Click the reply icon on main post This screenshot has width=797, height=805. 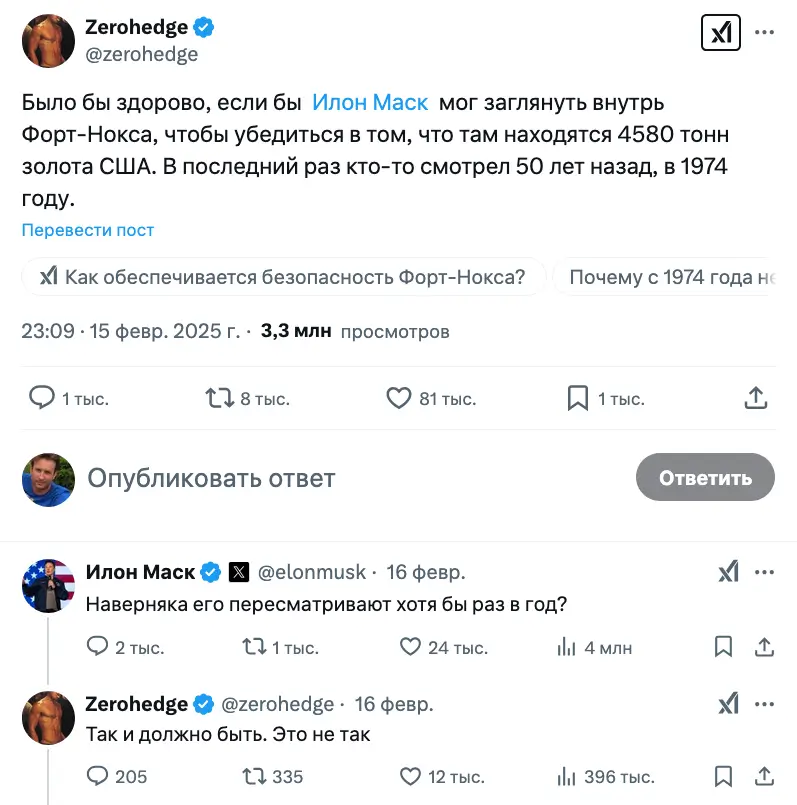(x=42, y=398)
